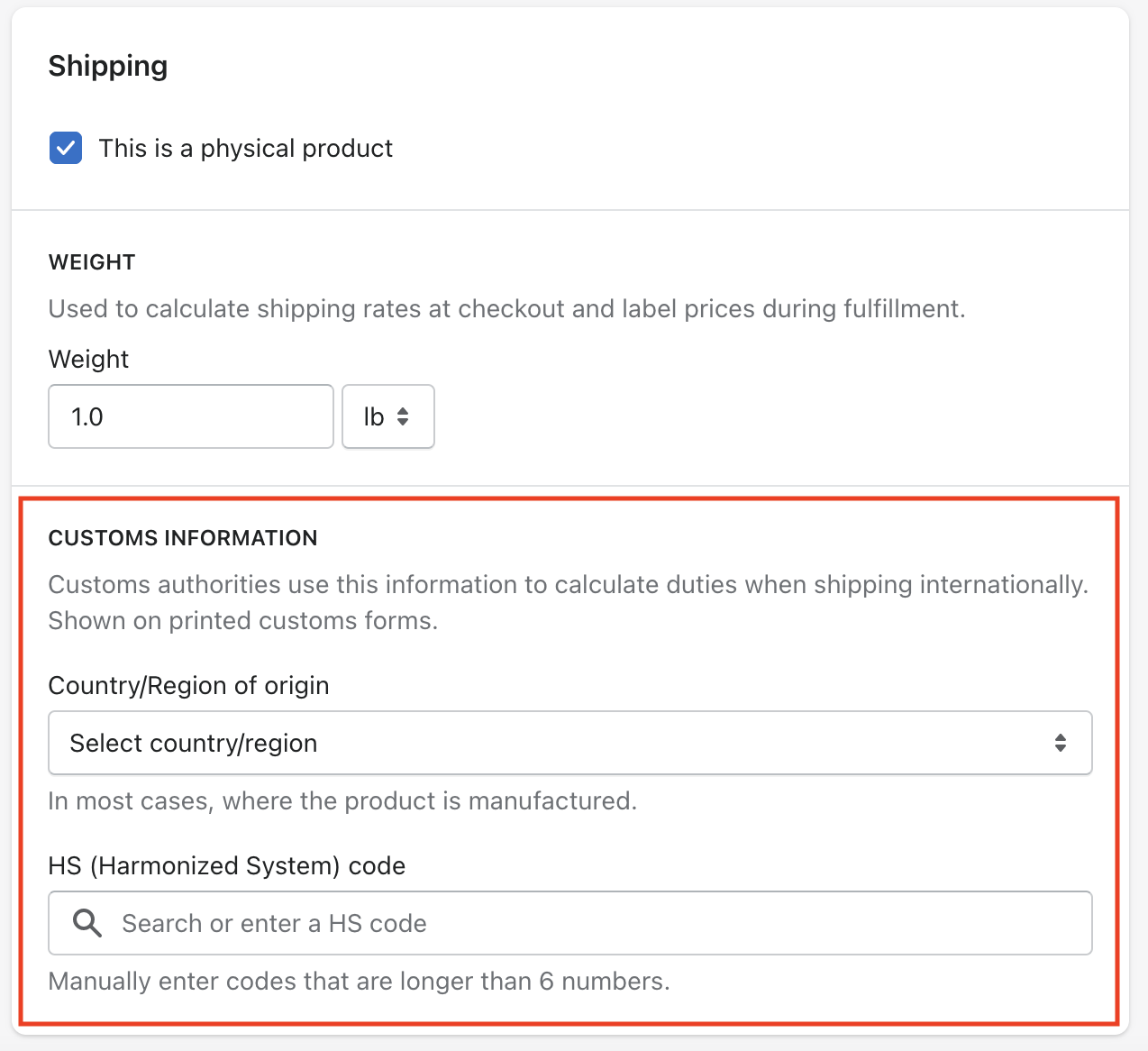Click the HS (Harmonized System) code label
This screenshot has width=1148, height=1051.
pos(227,865)
